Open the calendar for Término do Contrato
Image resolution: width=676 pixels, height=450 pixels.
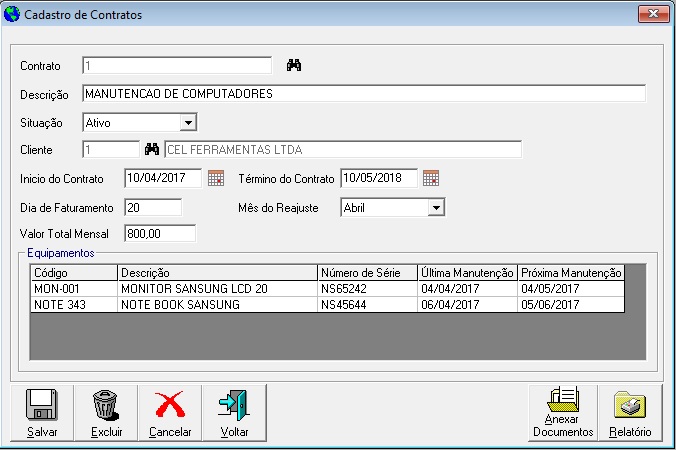pyautogui.click(x=431, y=178)
